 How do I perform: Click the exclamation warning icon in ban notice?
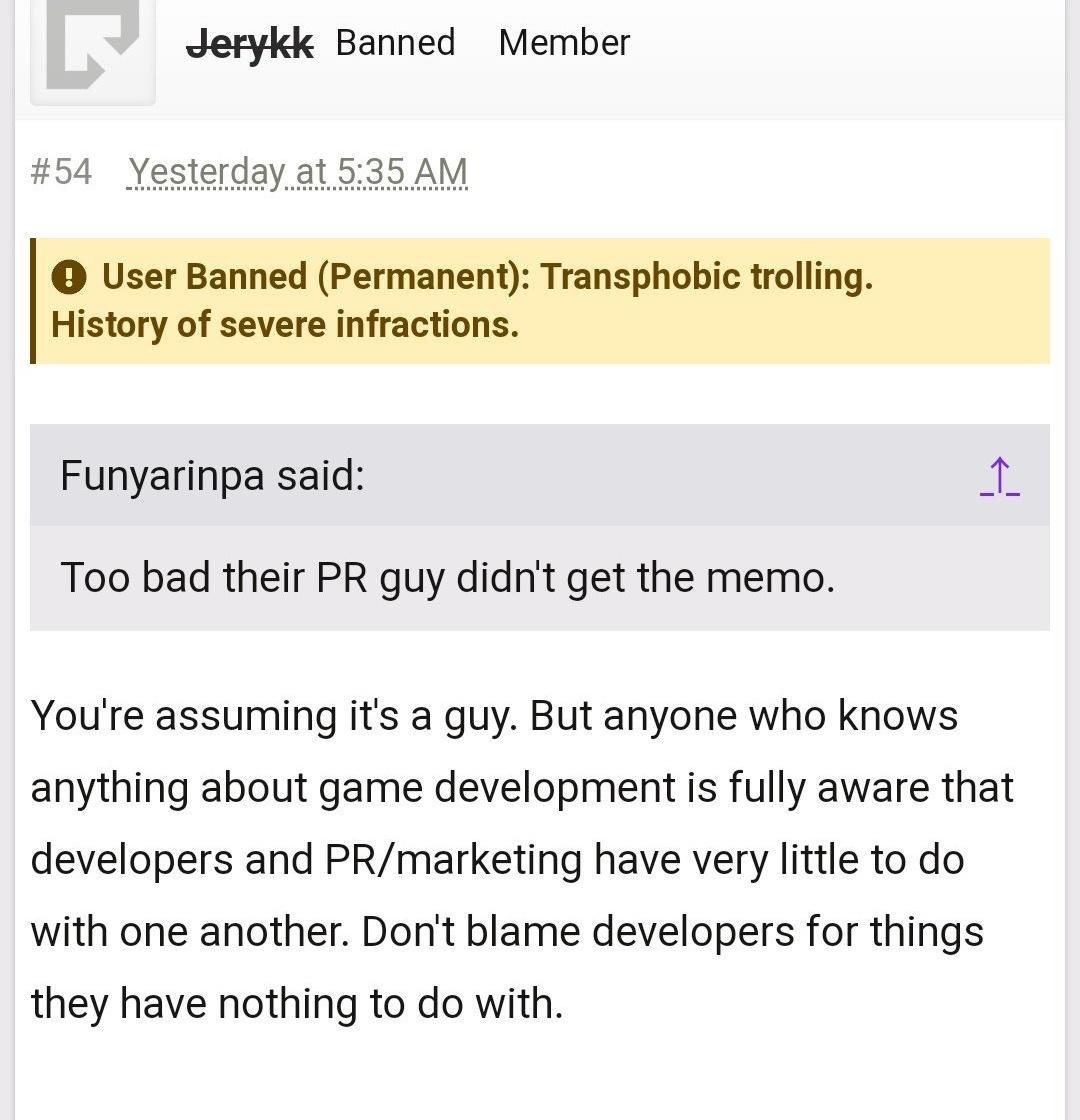[x=68, y=277]
